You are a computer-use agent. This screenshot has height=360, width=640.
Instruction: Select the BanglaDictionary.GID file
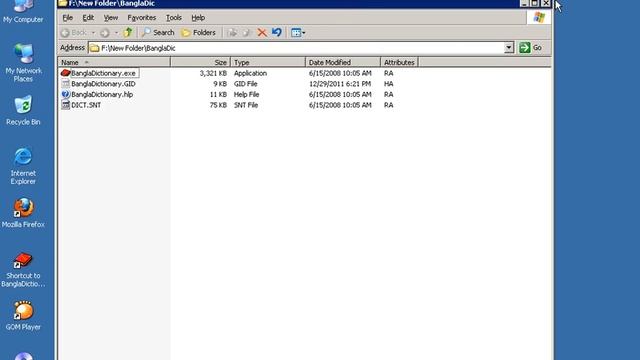coord(103,84)
